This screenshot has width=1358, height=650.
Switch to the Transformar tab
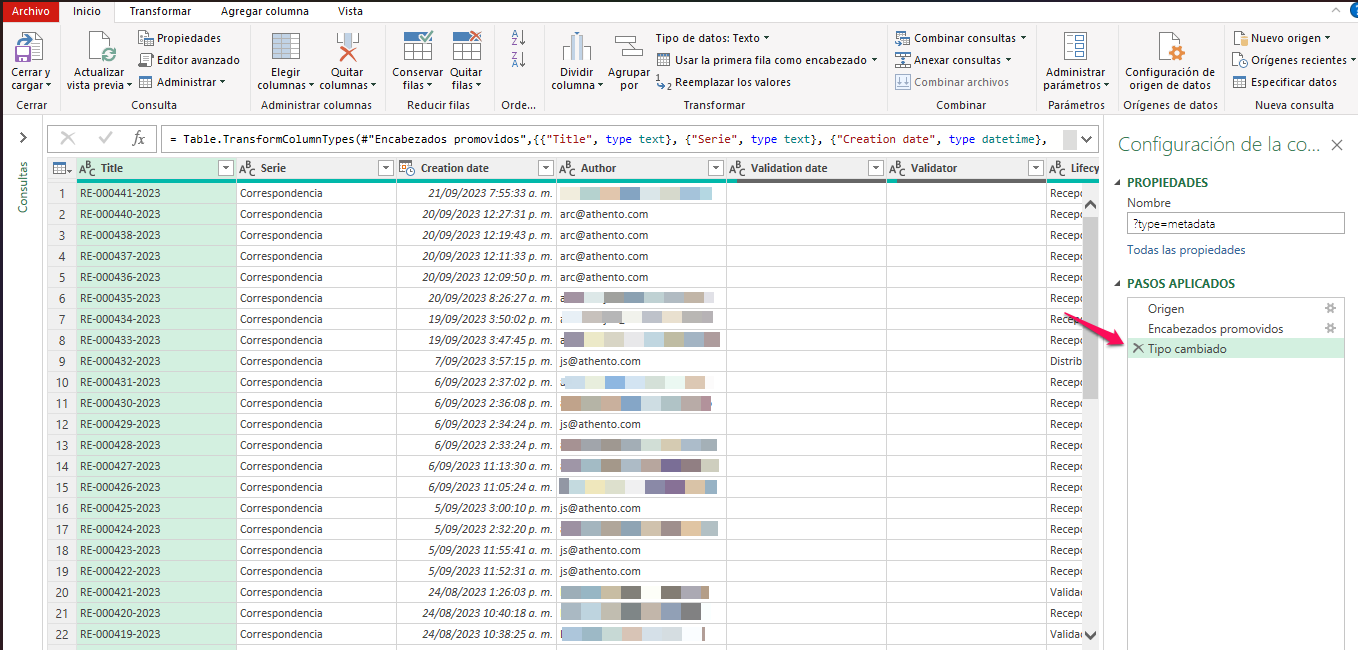pyautogui.click(x=159, y=11)
